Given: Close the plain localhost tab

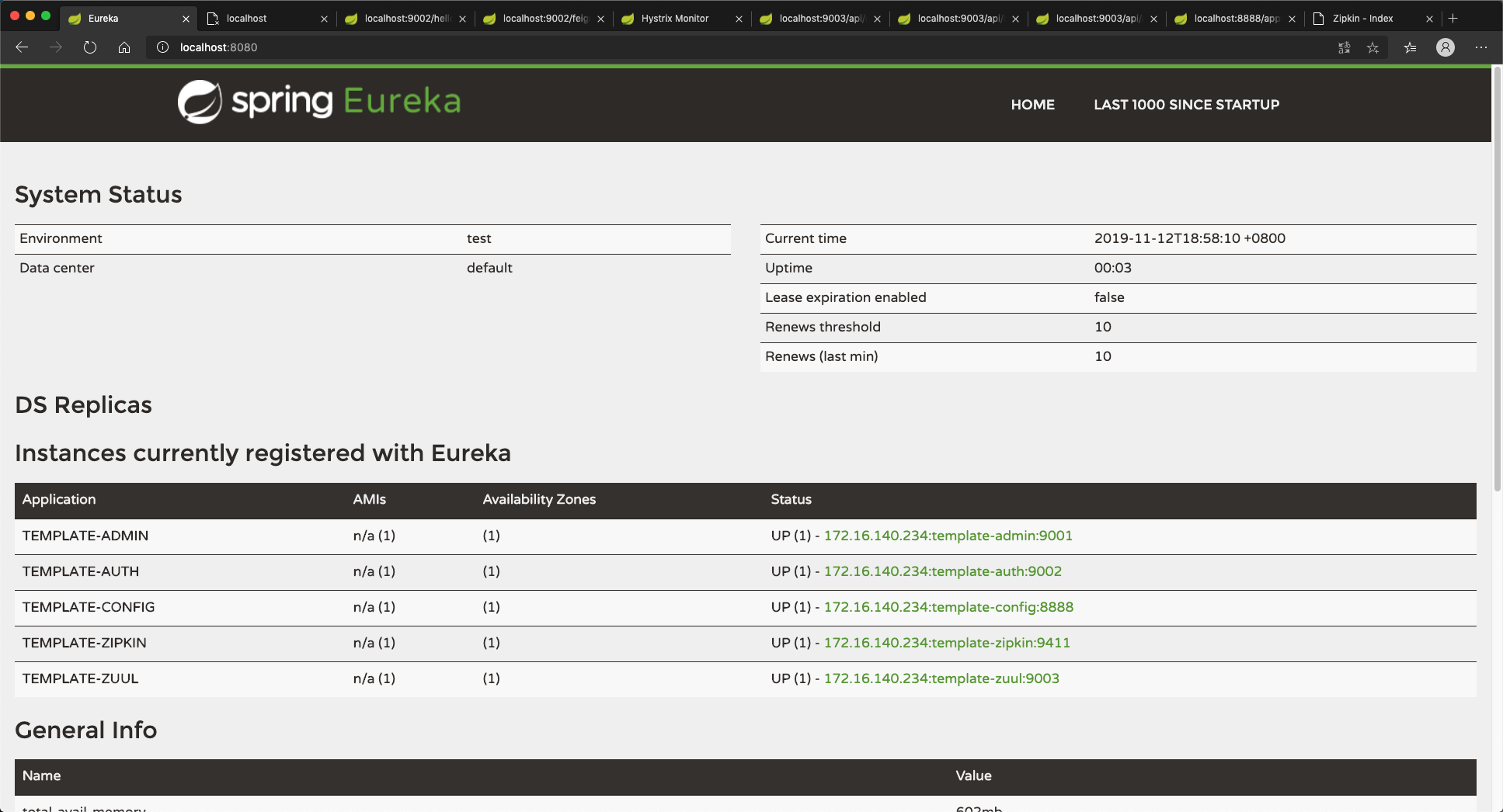Looking at the screenshot, I should [324, 19].
